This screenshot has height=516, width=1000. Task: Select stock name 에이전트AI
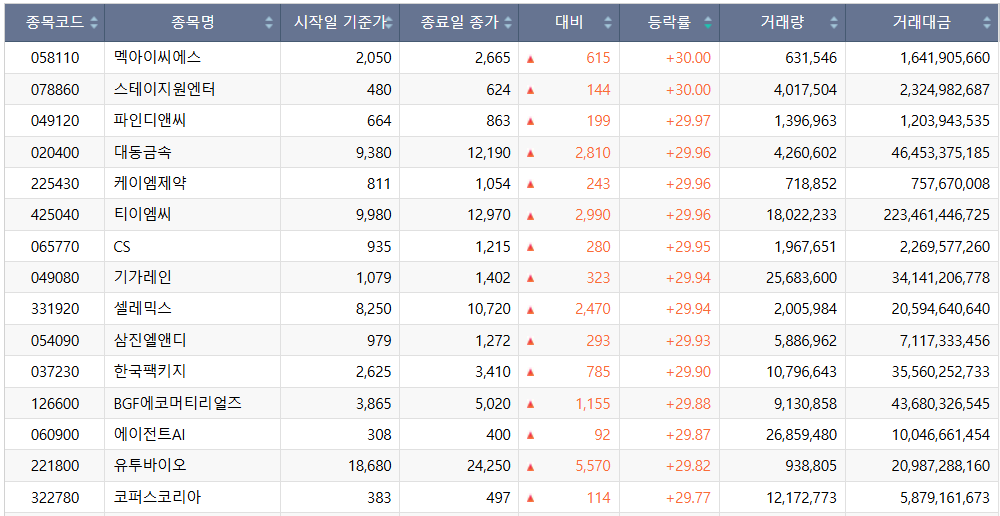pyautogui.click(x=150, y=435)
